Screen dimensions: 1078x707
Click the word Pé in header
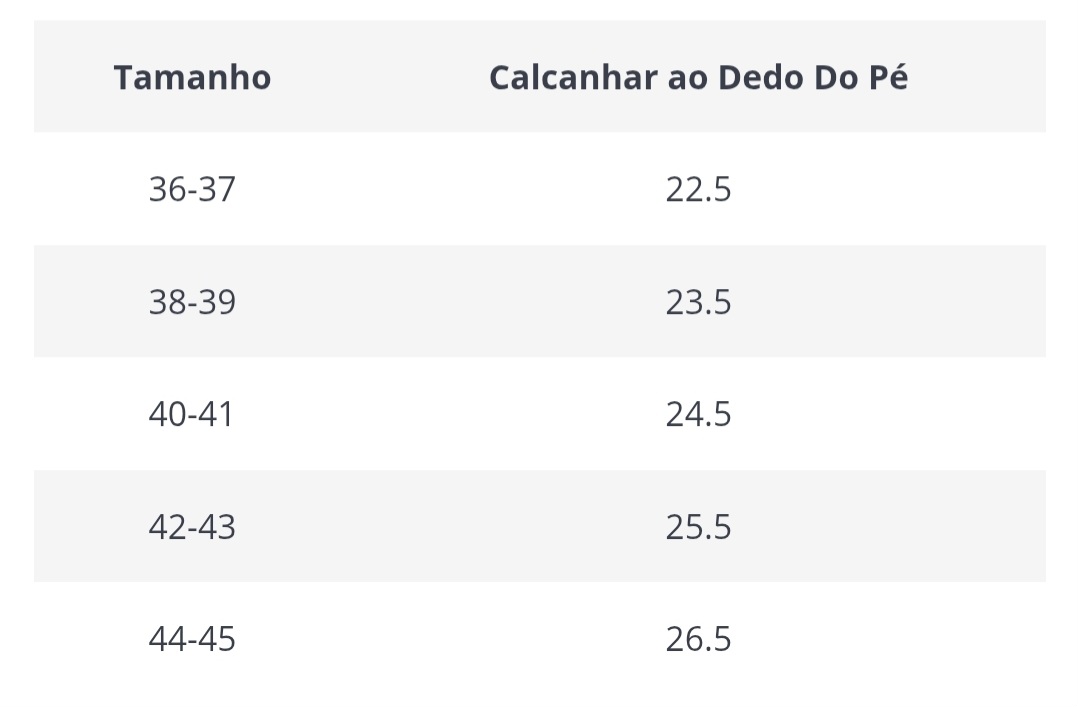tap(888, 76)
